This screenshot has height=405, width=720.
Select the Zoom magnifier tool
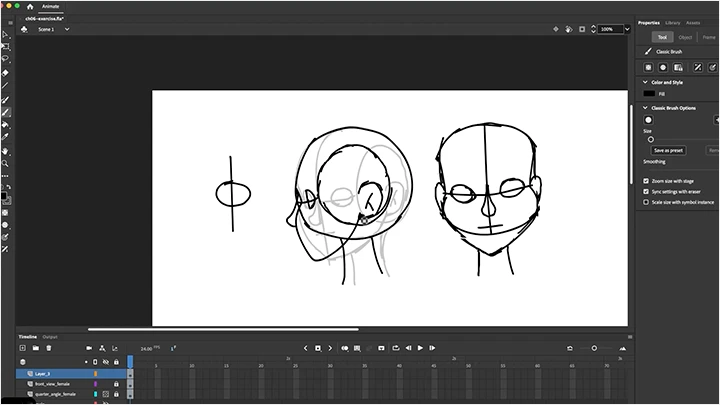coord(6,163)
